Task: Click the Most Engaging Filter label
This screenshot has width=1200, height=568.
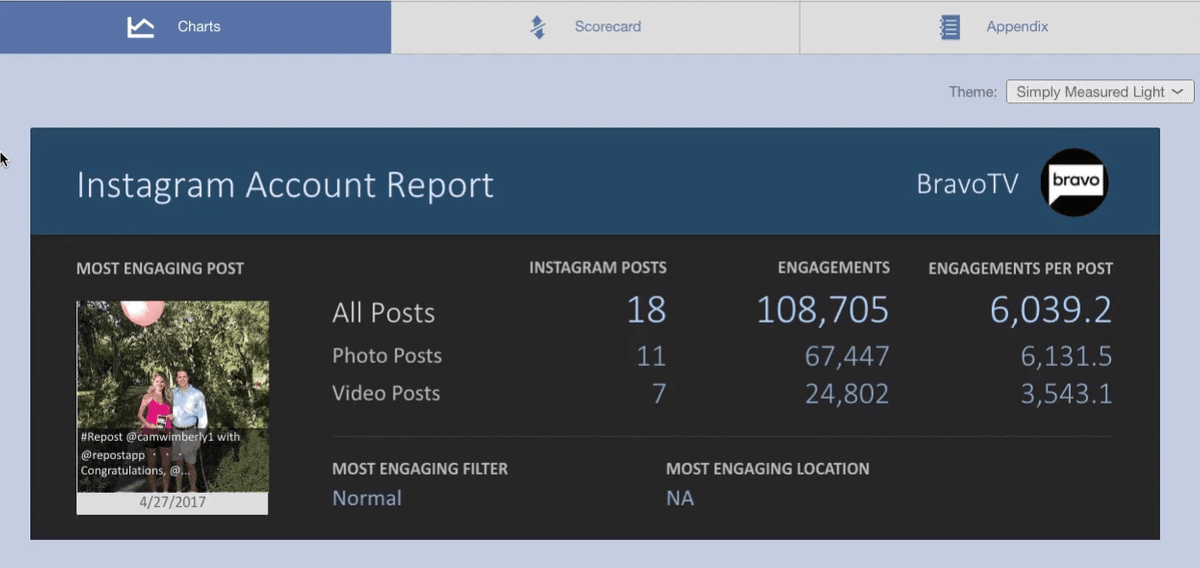Action: click(x=420, y=468)
